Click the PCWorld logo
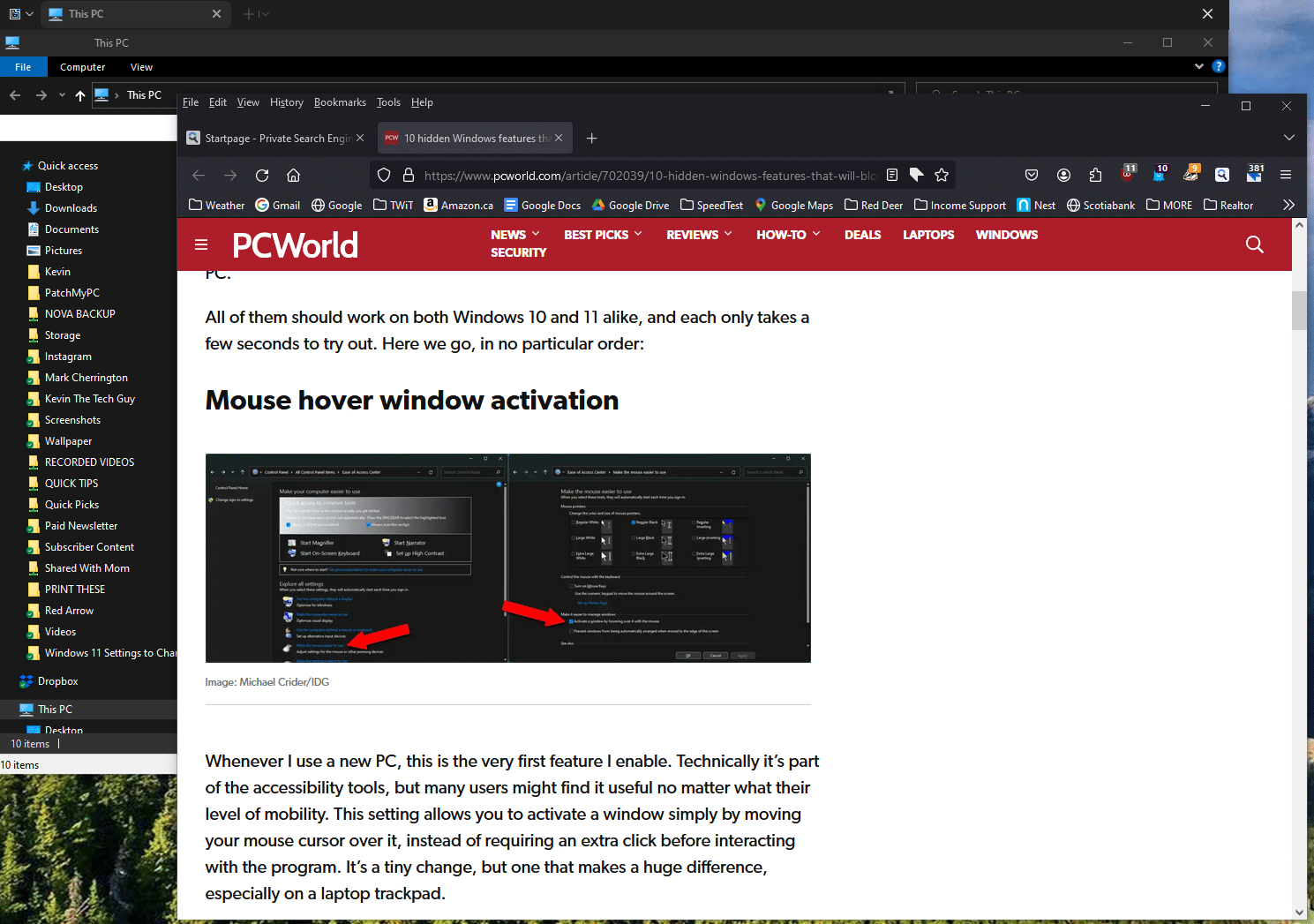1314x924 pixels. click(296, 244)
